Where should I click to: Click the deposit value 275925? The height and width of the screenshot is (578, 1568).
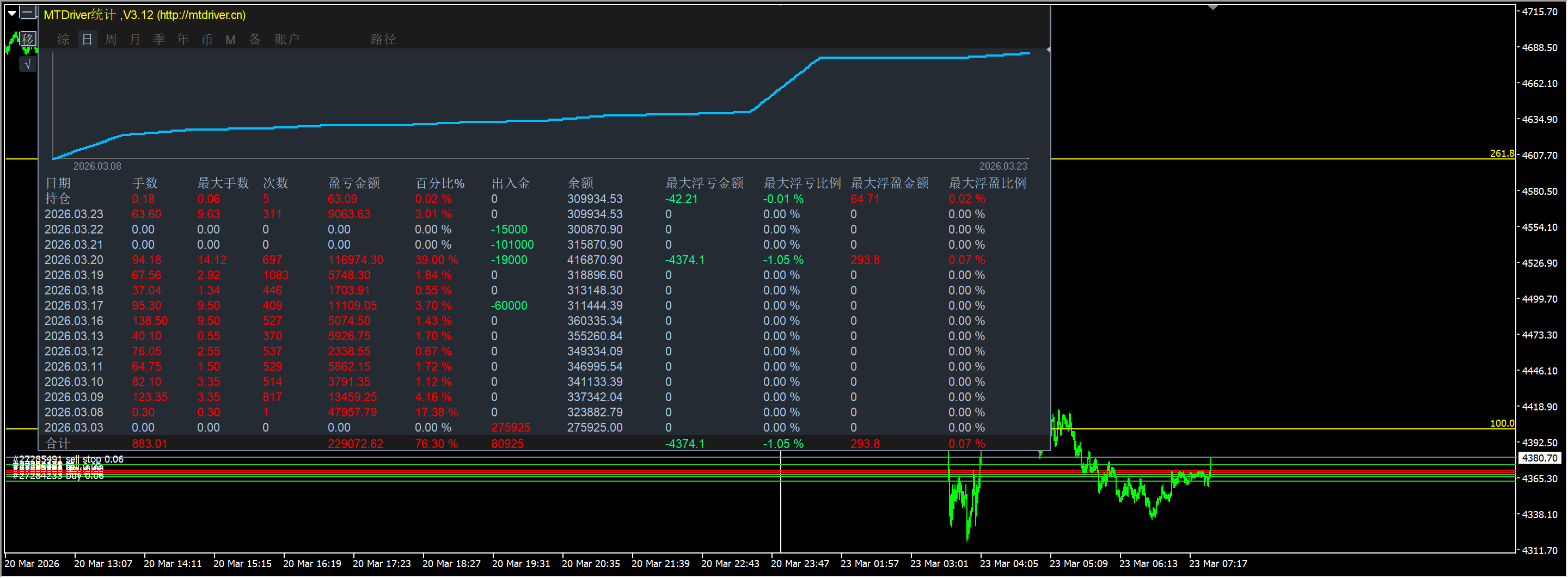pos(511,427)
